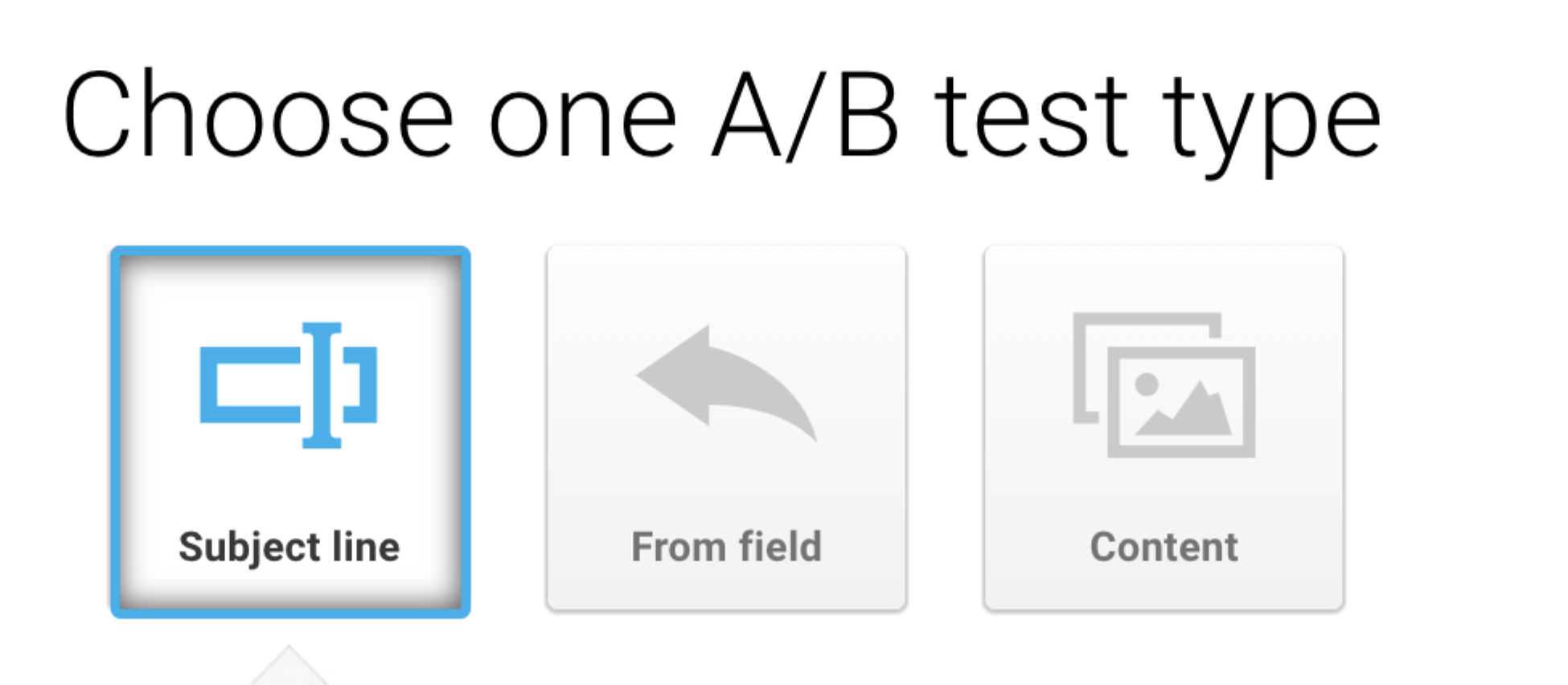This screenshot has width=1568, height=685.
Task: Click the "Content" text label
Action: 1164,547
